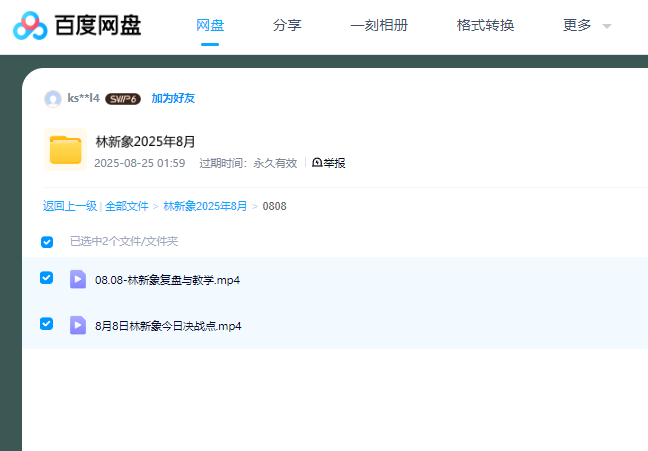Click the video icon of 08.08-林新象复盘与教学.mp4
This screenshot has height=451, width=648.
click(78, 279)
